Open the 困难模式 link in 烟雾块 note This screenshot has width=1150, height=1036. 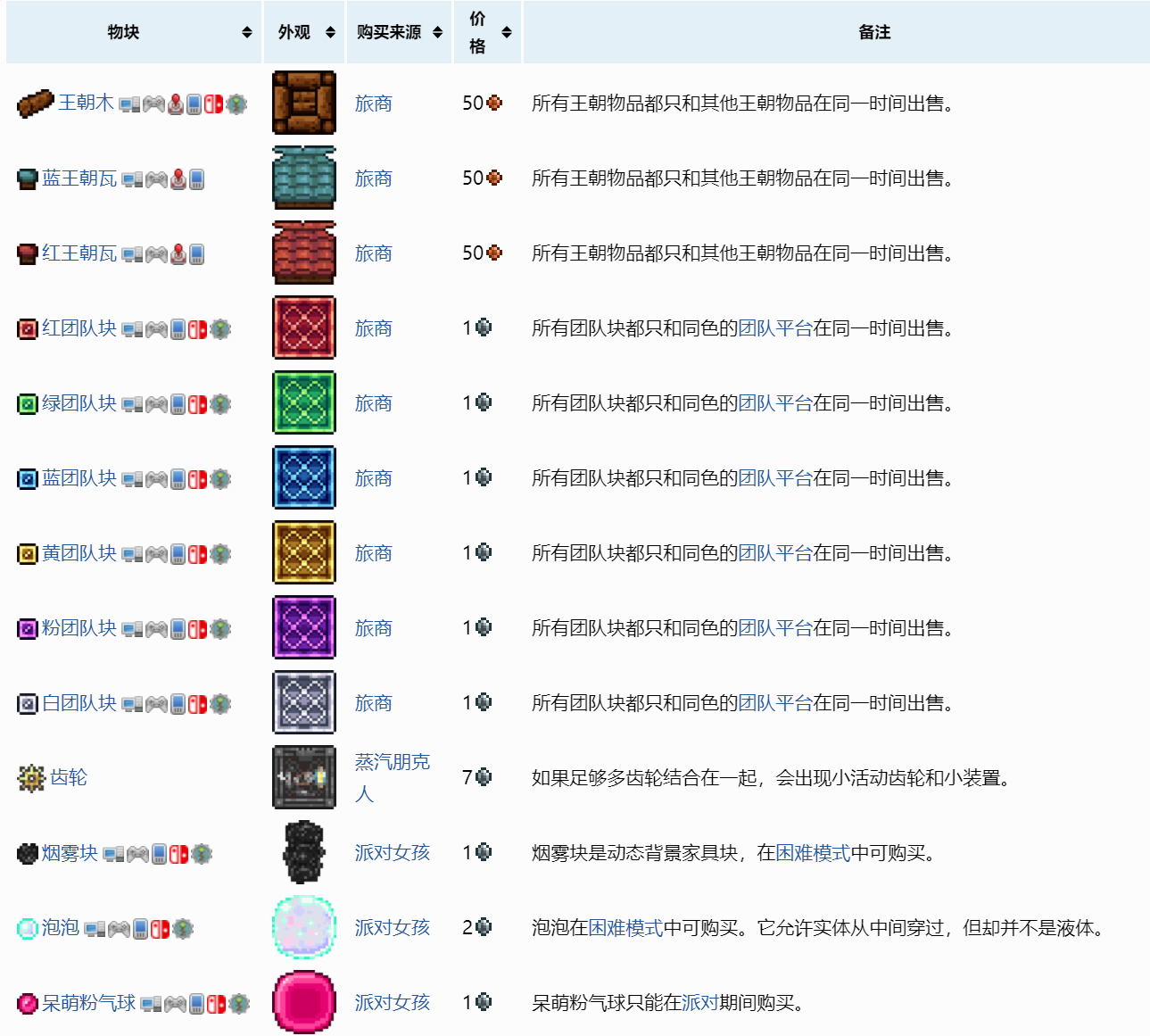(x=813, y=853)
